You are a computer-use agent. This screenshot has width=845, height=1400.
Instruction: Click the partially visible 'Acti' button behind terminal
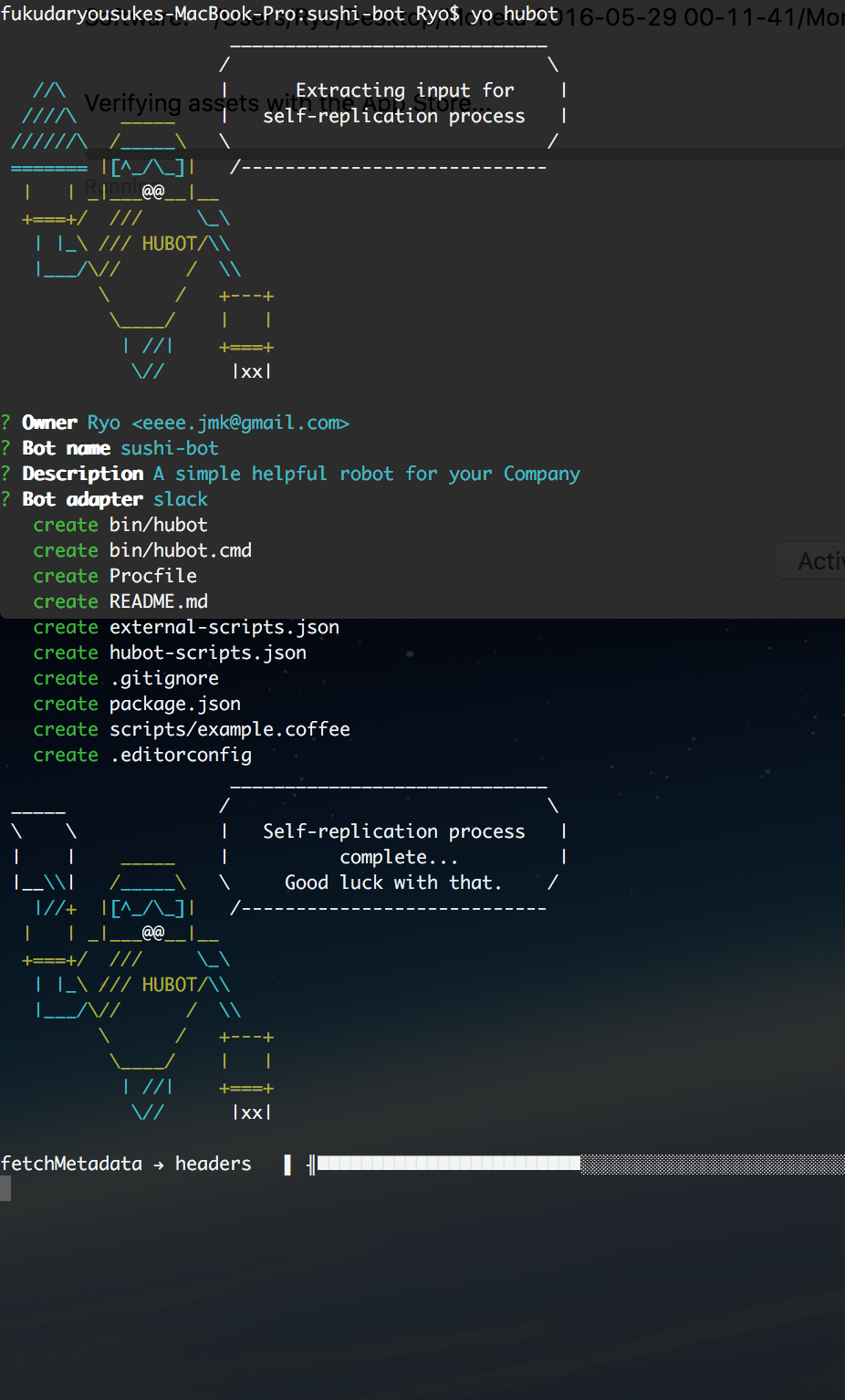[812, 561]
